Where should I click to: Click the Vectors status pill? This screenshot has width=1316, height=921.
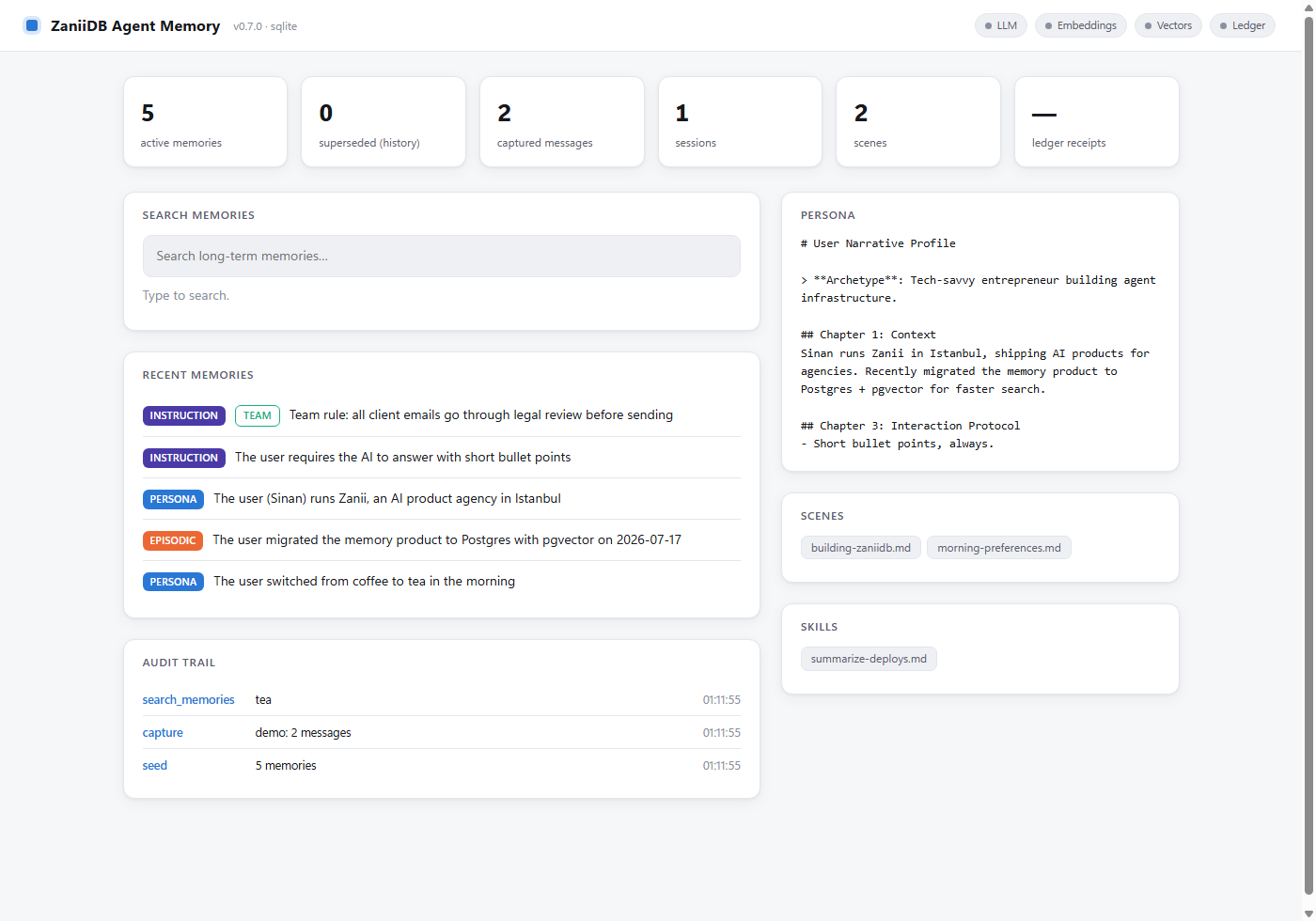[1168, 25]
